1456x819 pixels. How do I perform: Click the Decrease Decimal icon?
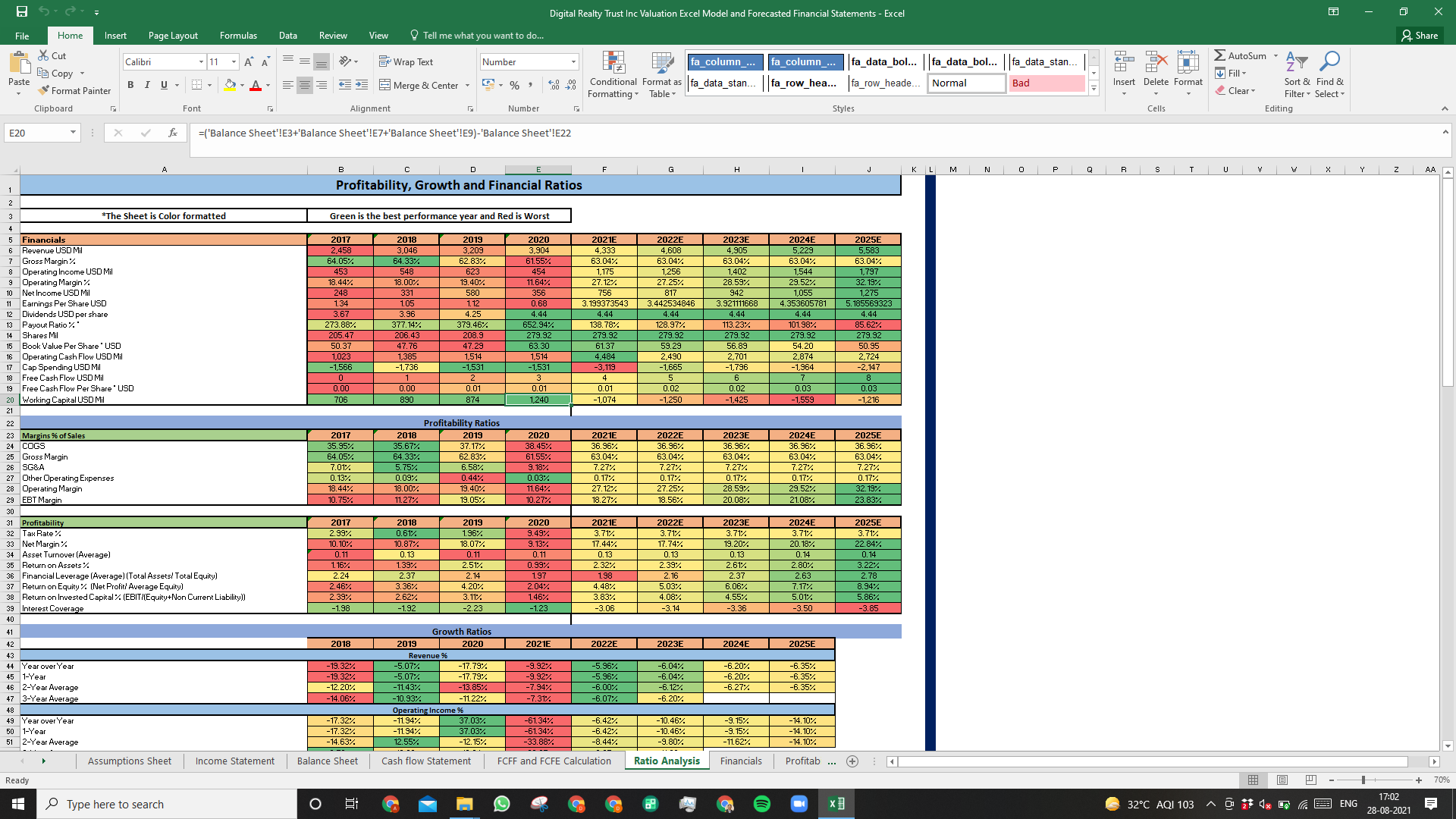click(x=571, y=85)
